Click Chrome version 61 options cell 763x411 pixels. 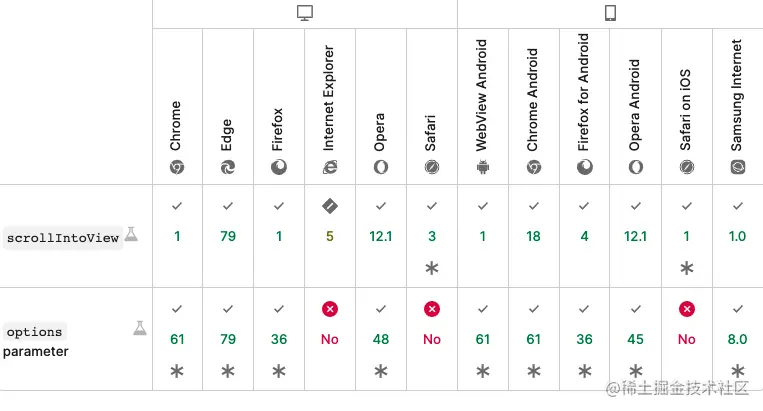(x=177, y=340)
